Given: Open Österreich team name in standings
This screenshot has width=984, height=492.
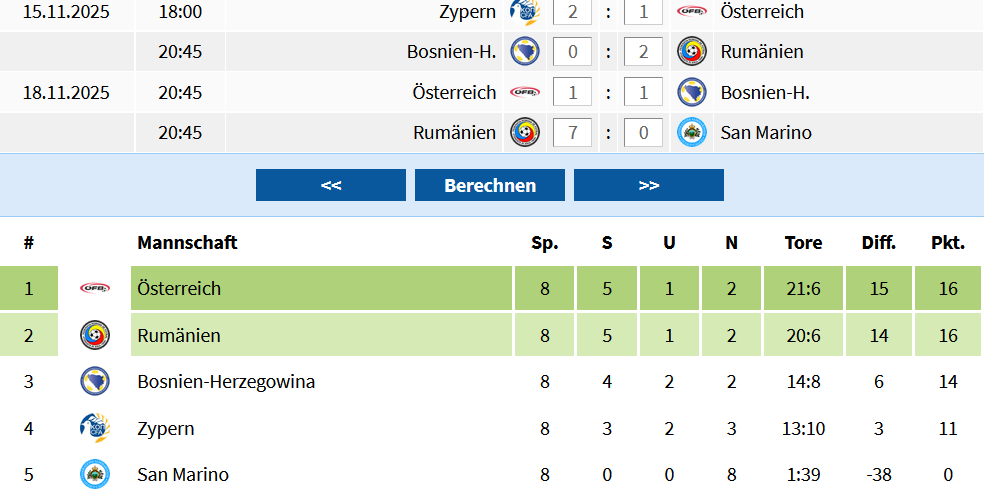Looking at the screenshot, I should coord(179,289).
